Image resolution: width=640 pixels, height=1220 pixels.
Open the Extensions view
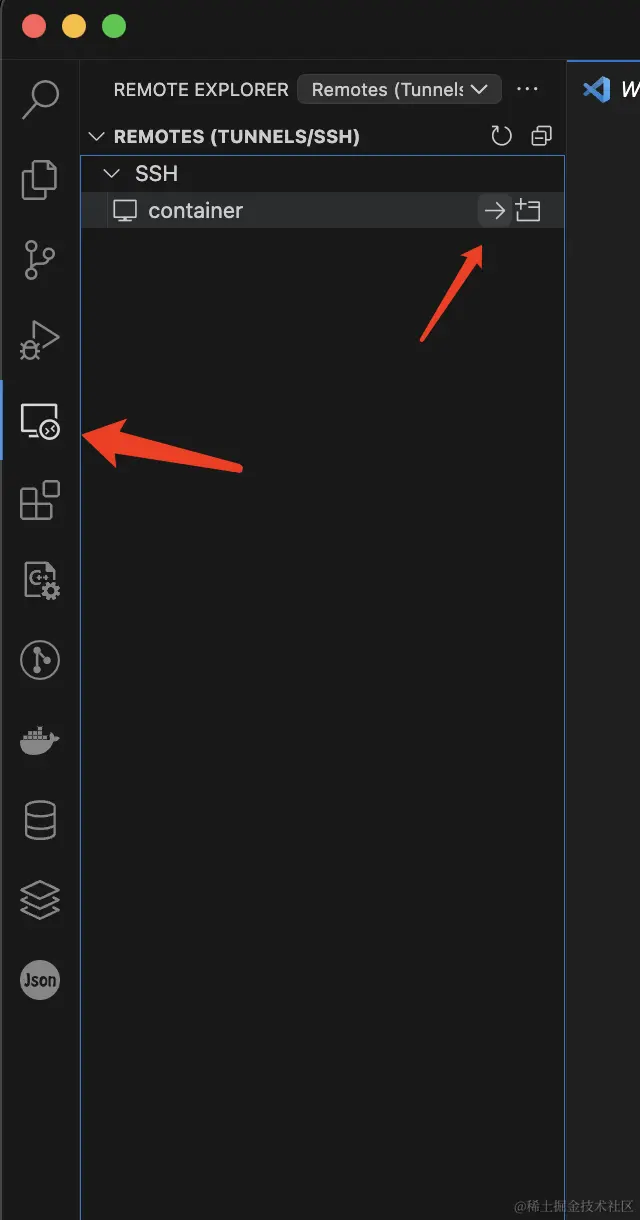tap(40, 500)
